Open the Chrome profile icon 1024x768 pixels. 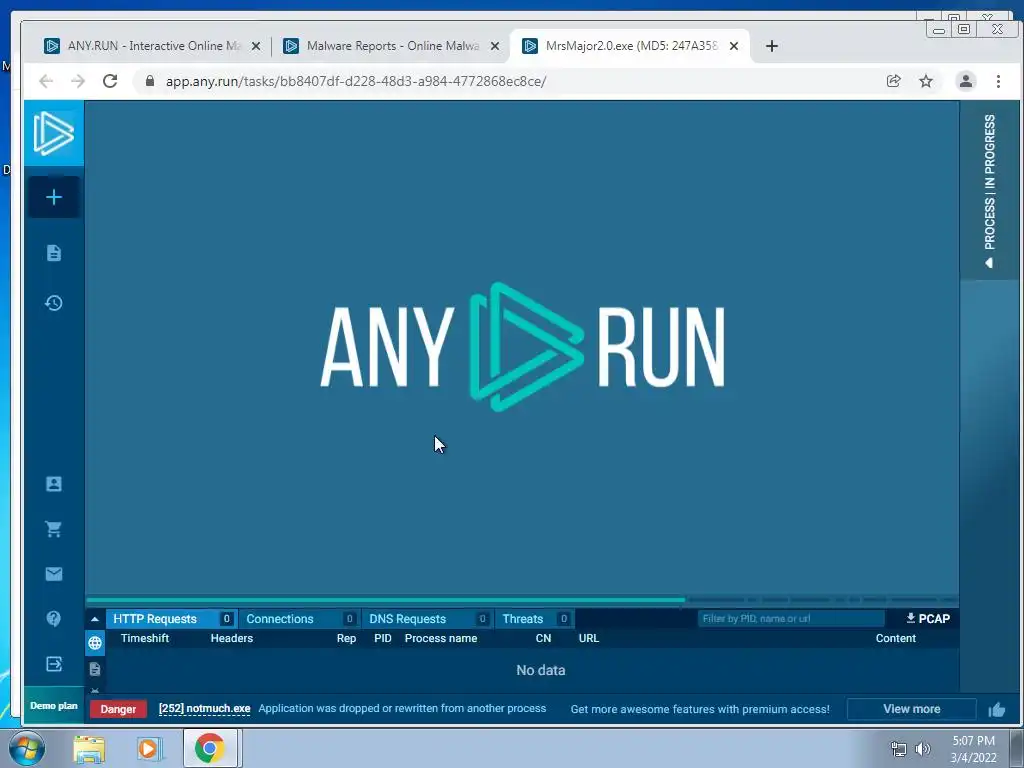pyautogui.click(x=965, y=81)
